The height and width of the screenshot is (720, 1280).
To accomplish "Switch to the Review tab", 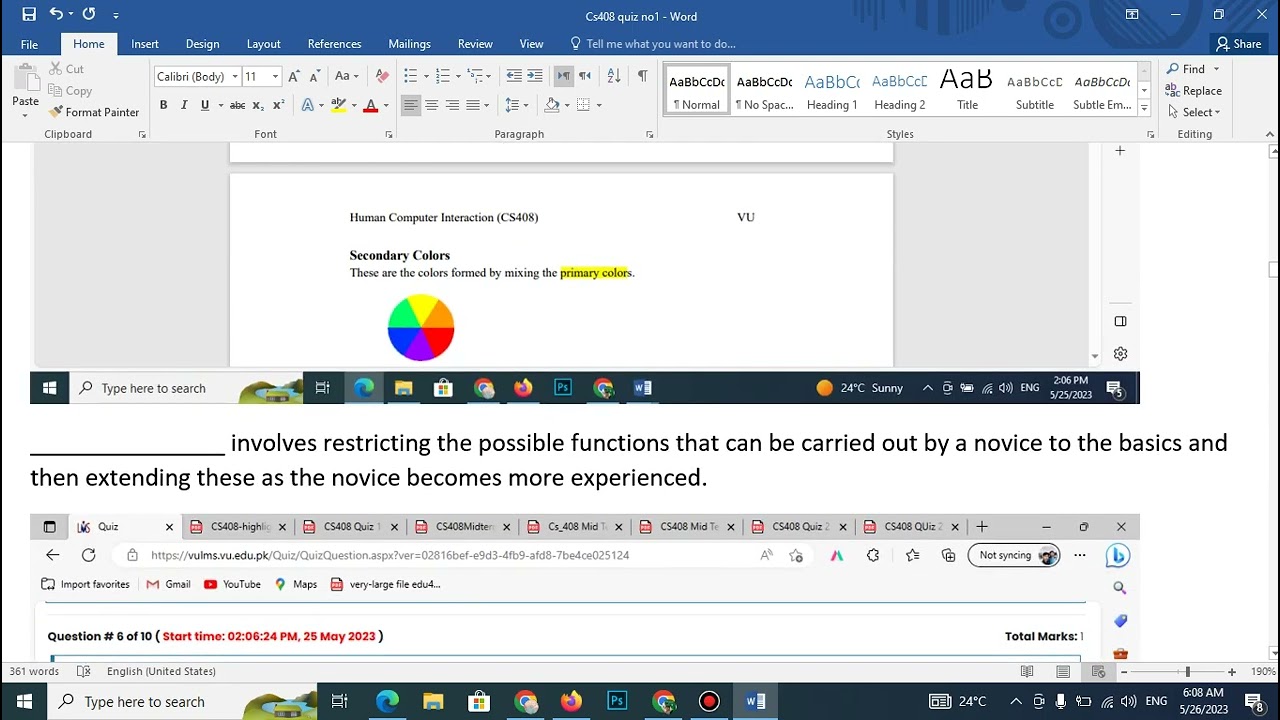I will 475,44.
